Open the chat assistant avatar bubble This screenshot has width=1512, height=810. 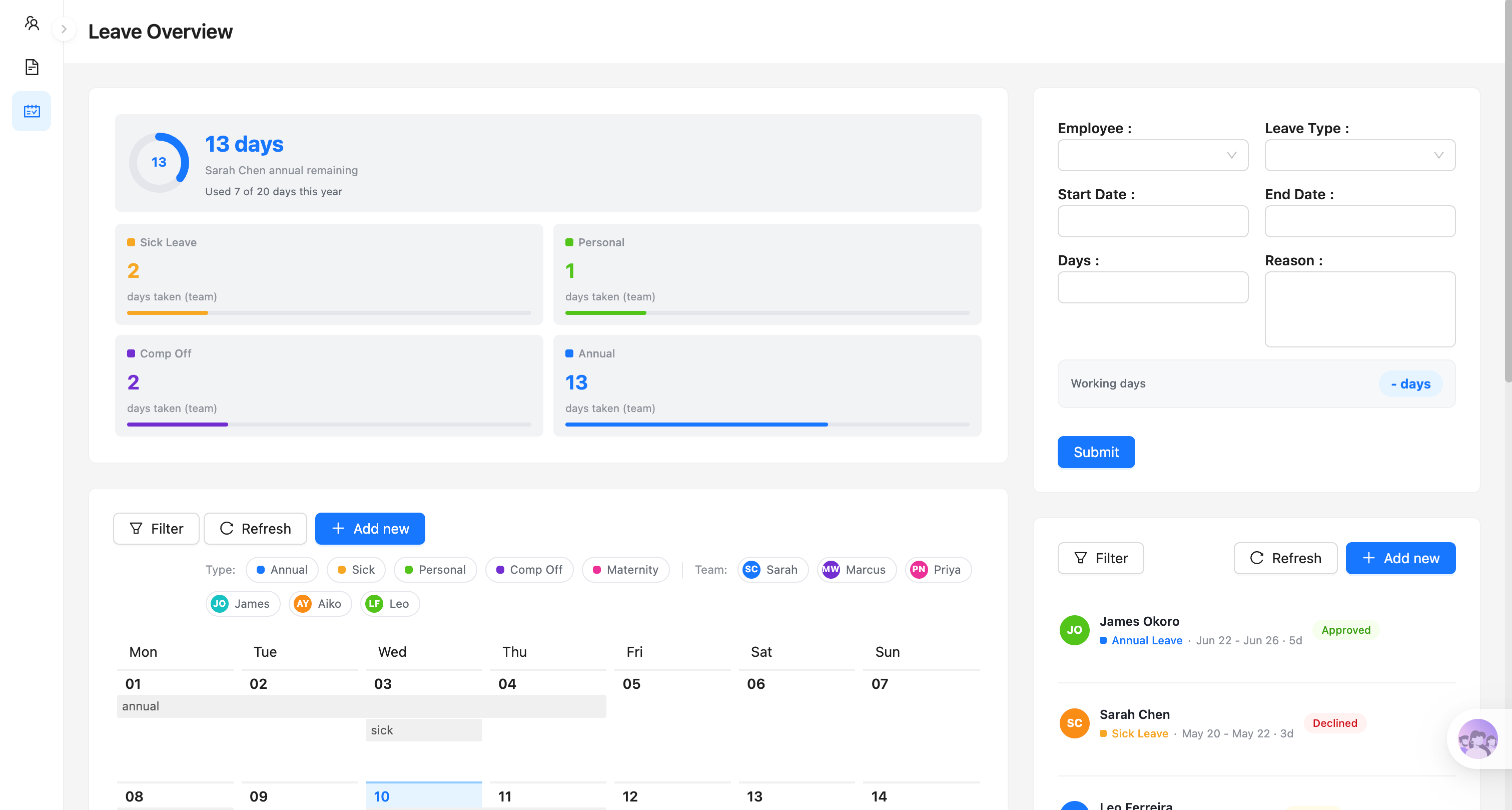click(1477, 738)
